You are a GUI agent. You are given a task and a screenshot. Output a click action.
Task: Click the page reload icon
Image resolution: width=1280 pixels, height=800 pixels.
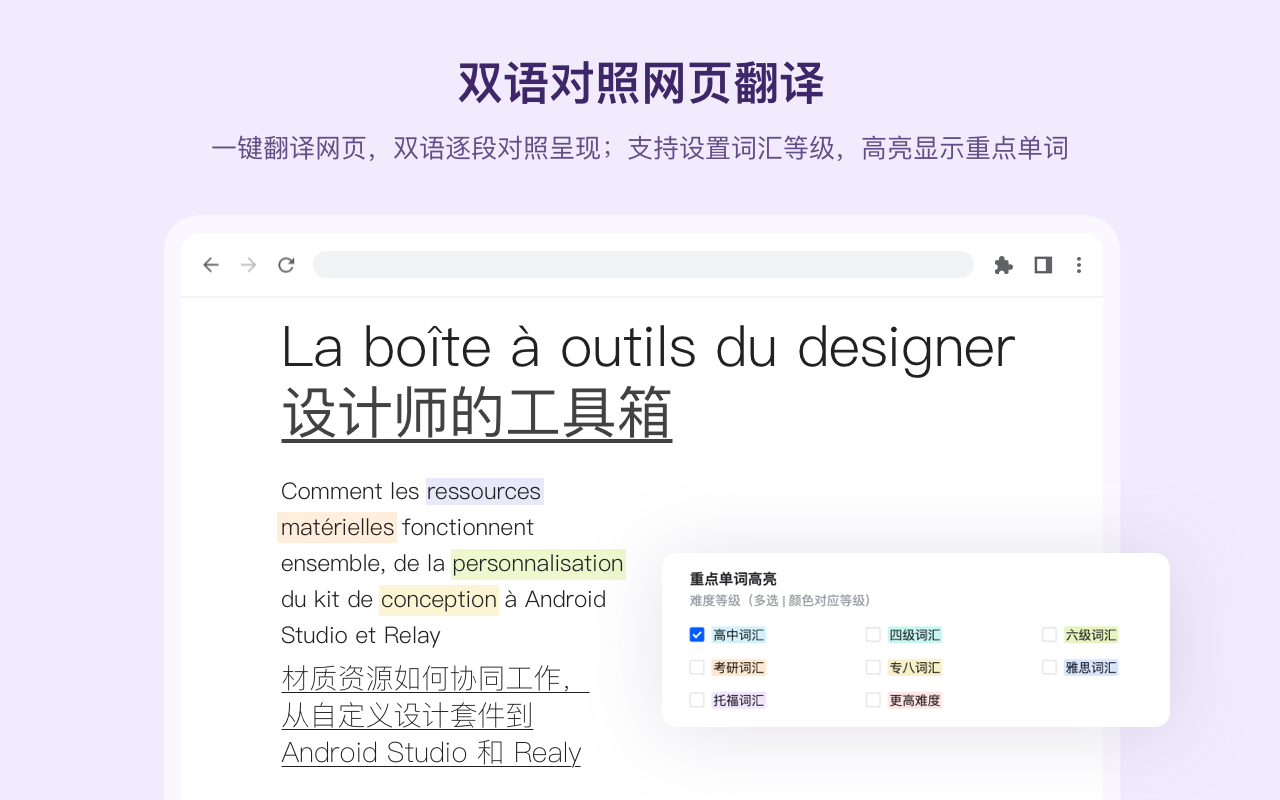click(x=286, y=264)
